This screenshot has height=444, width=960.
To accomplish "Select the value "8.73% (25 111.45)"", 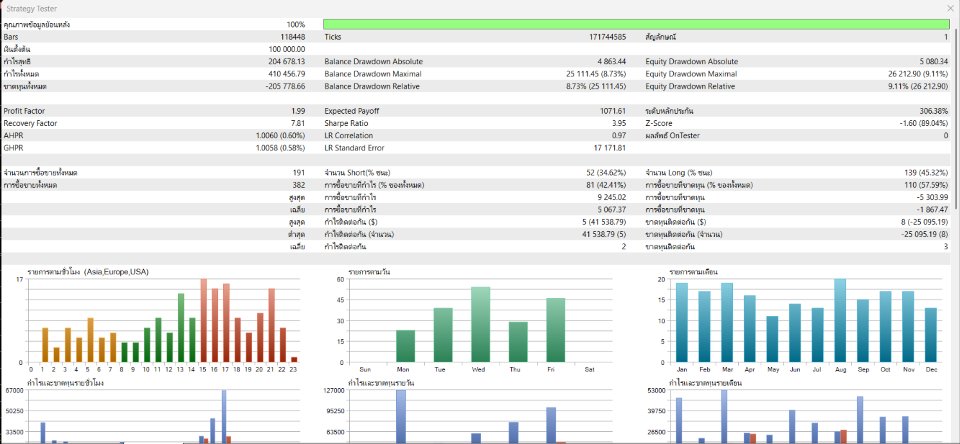I will click(596, 86).
